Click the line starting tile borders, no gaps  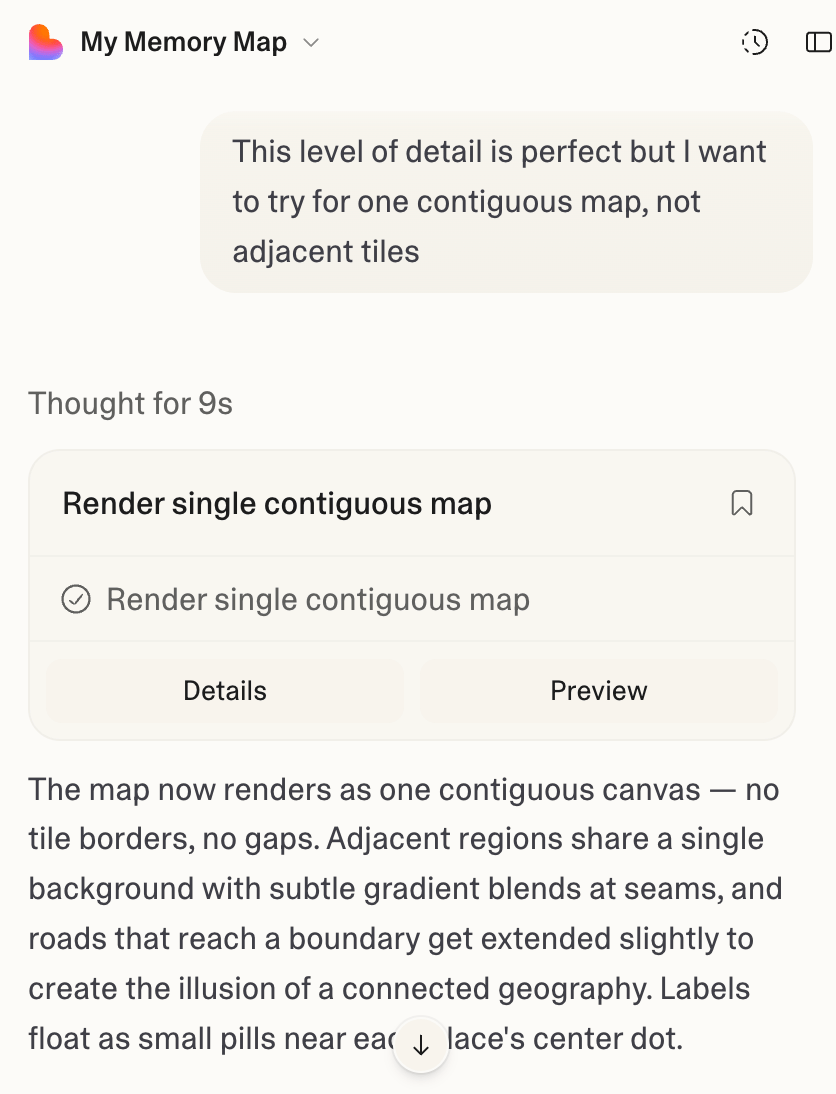coord(396,839)
